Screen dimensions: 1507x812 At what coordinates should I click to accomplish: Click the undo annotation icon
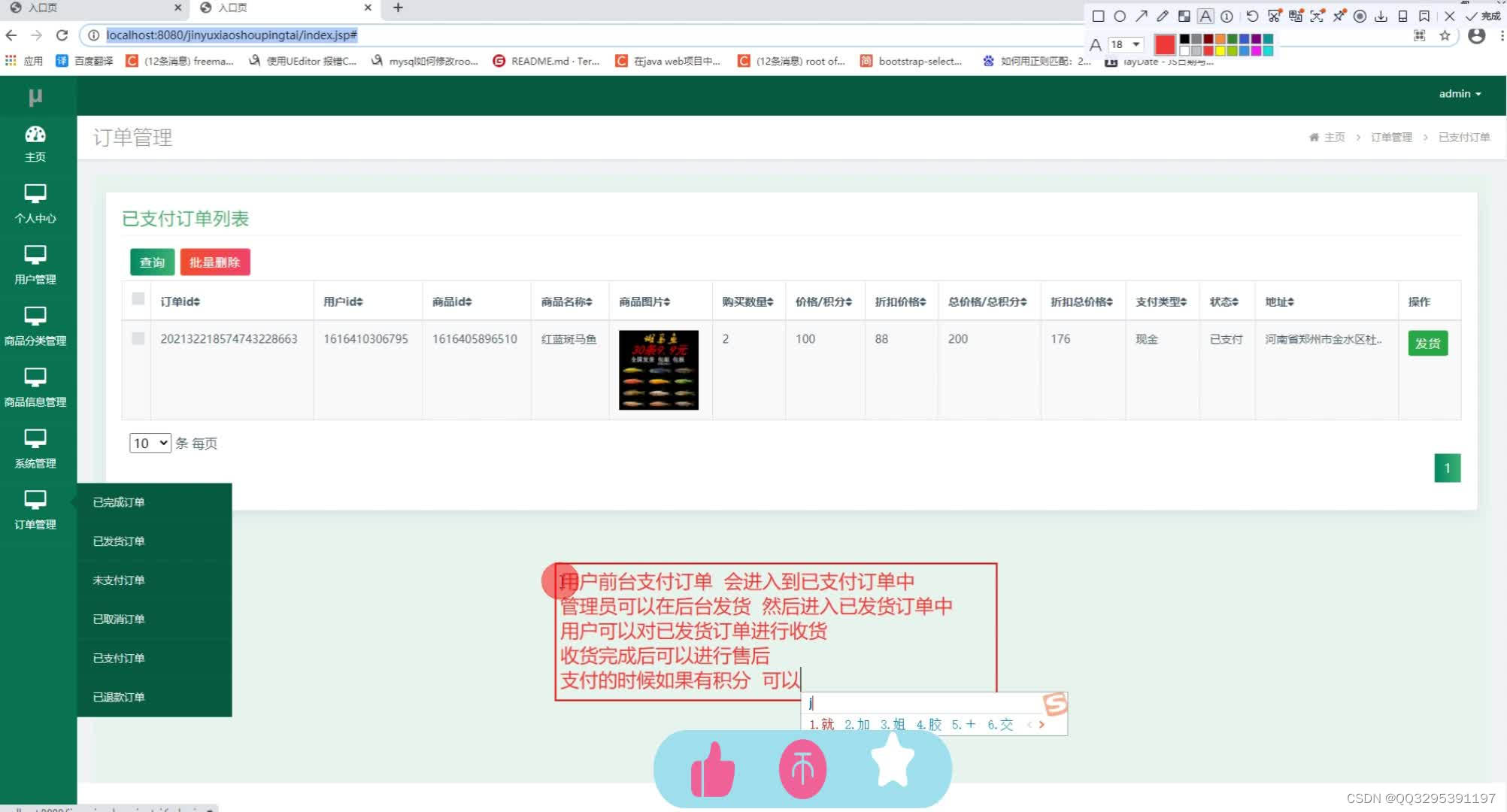pyautogui.click(x=1252, y=16)
